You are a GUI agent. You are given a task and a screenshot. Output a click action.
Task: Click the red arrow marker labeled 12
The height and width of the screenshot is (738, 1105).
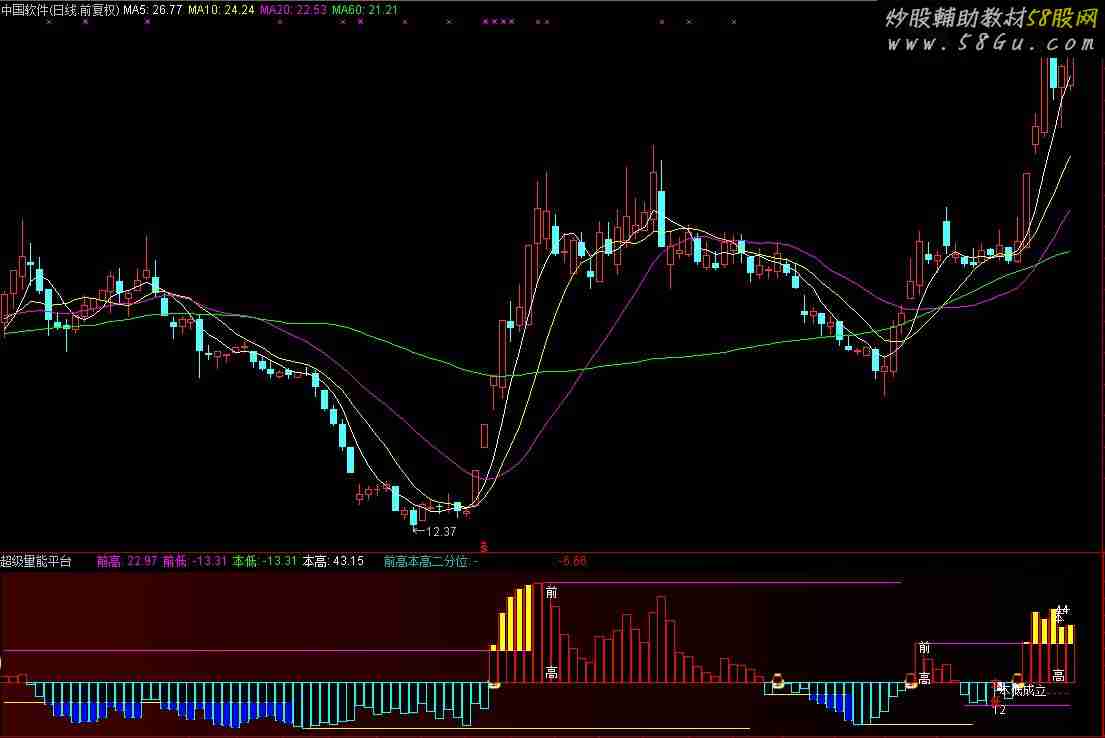click(996, 705)
